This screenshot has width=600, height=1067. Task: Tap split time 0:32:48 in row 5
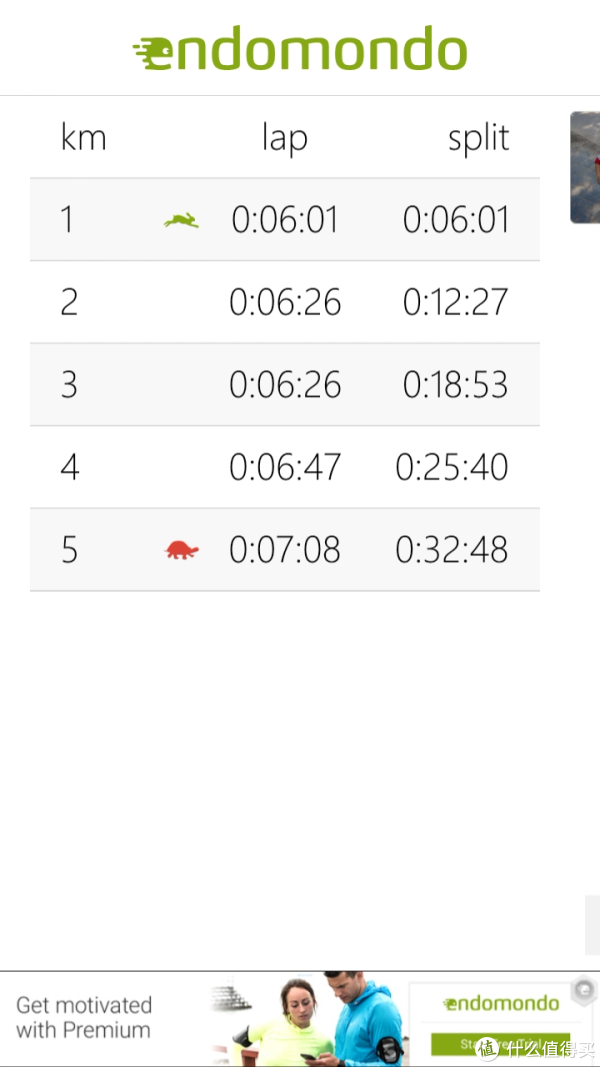click(x=452, y=550)
